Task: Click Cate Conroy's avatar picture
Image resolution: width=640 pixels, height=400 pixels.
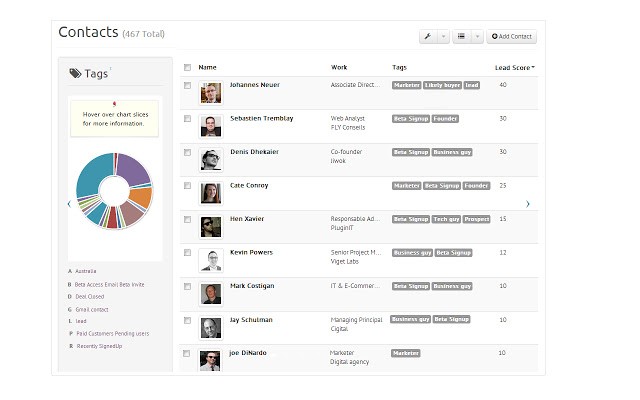Action: click(210, 193)
